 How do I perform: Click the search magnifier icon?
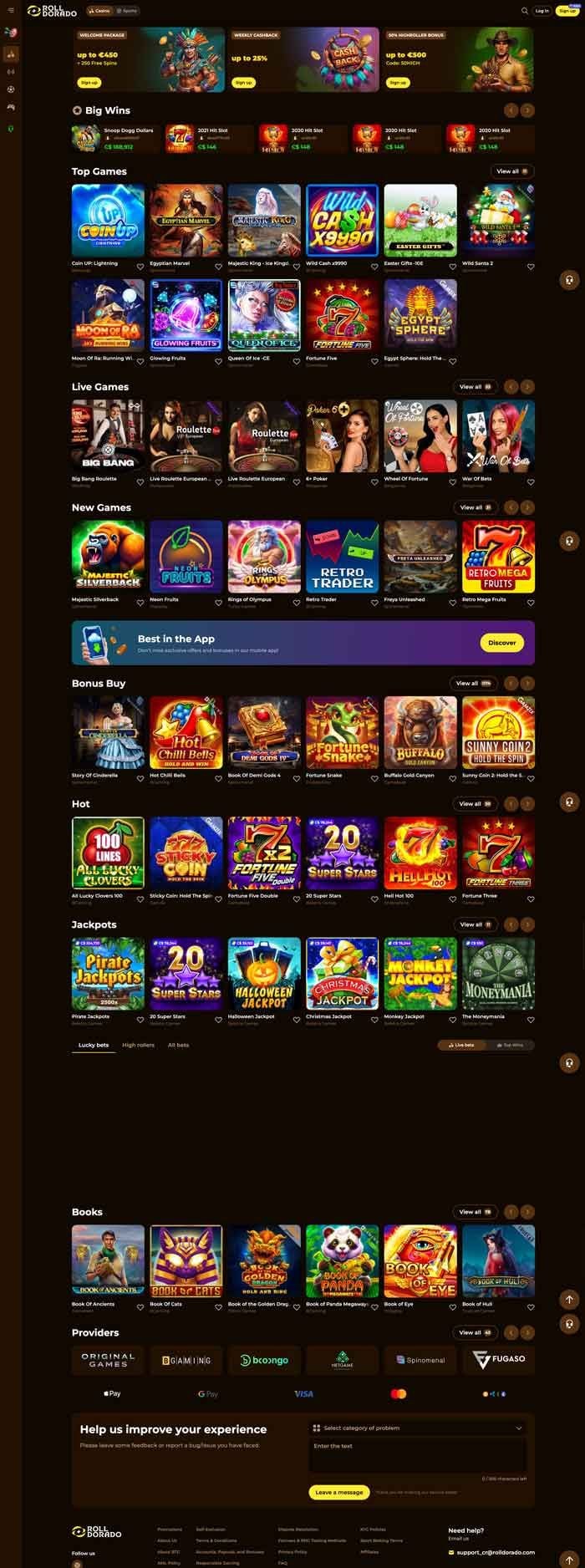click(525, 11)
